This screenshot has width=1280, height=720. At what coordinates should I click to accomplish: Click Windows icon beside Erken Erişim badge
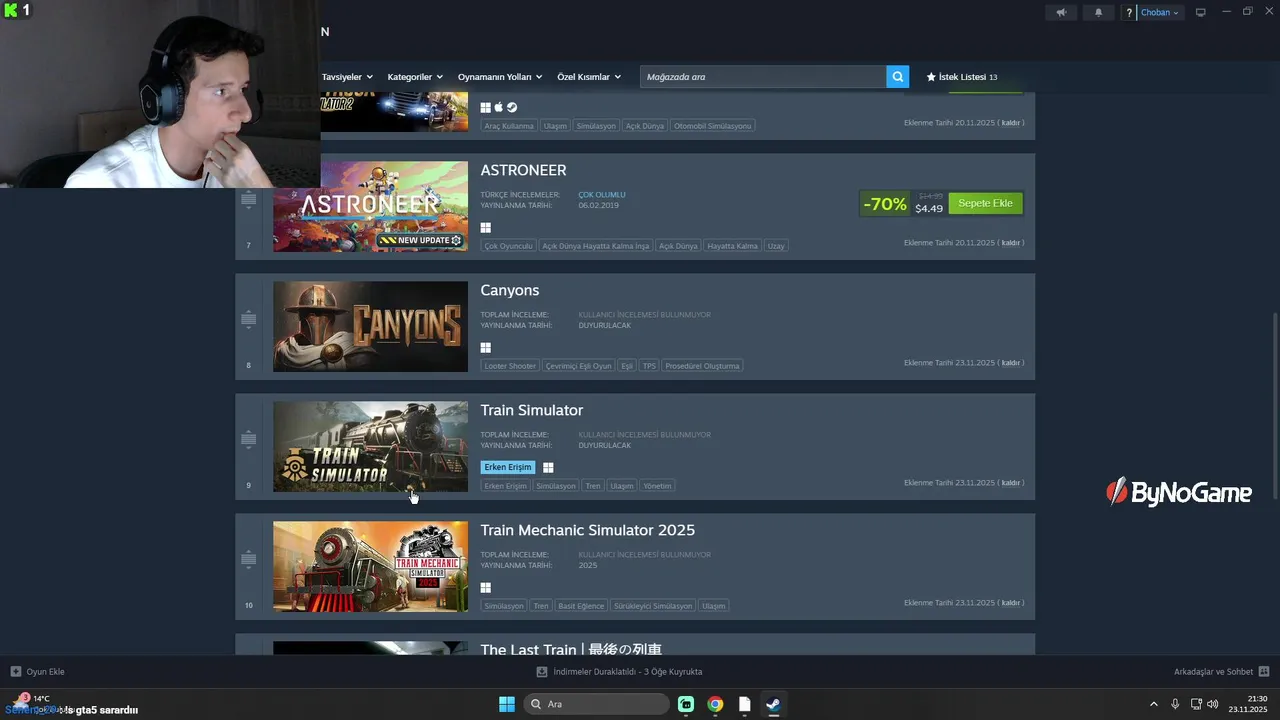tap(548, 467)
